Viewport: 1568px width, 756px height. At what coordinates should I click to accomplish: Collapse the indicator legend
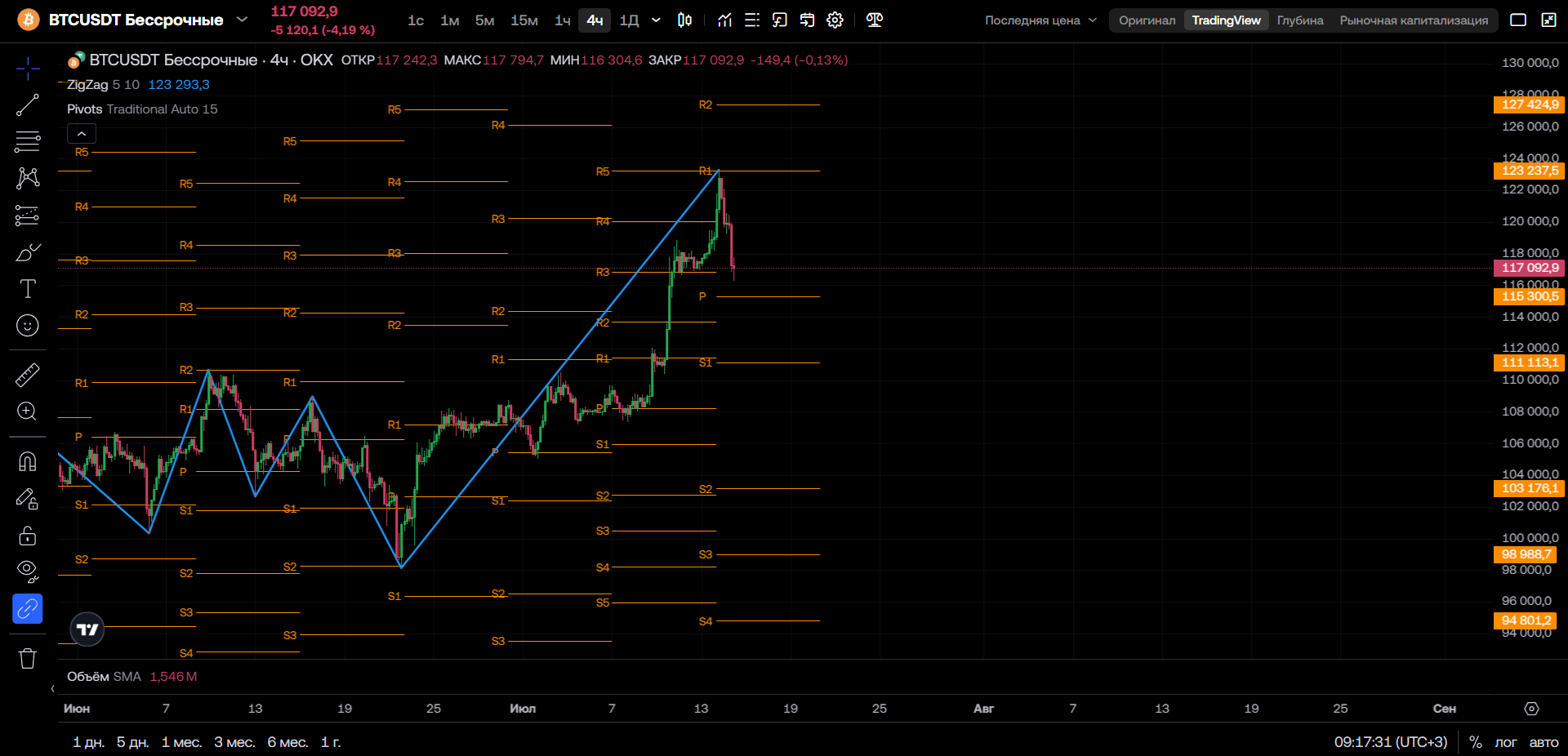pos(82,133)
